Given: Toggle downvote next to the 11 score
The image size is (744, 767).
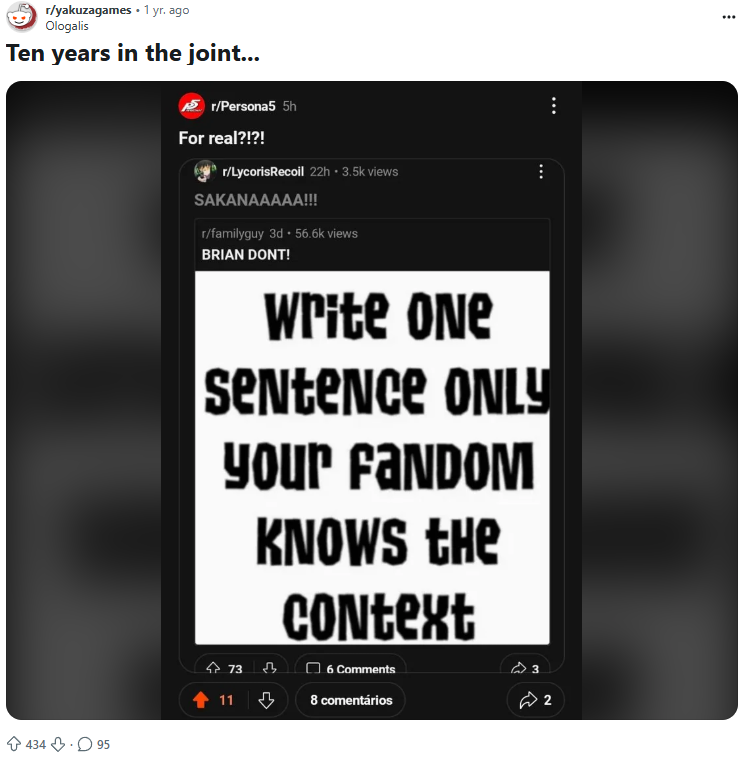Looking at the screenshot, I should [266, 700].
